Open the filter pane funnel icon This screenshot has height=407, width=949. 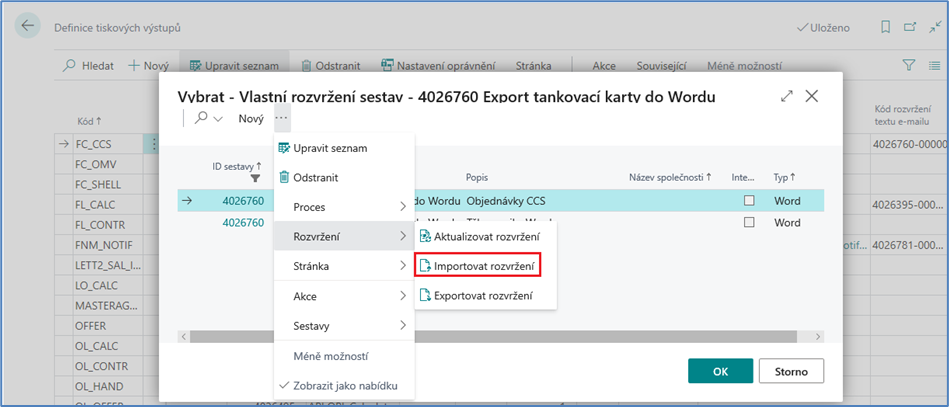click(x=908, y=65)
